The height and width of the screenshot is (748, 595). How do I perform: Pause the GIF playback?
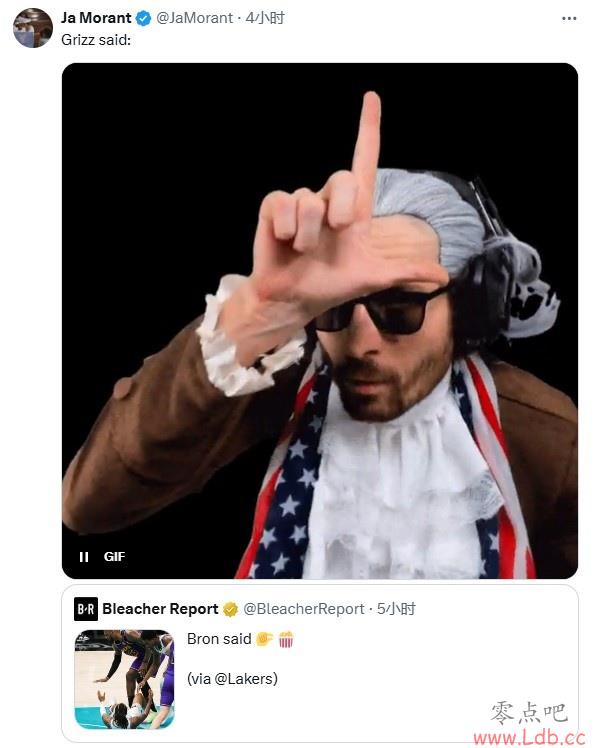coord(84,557)
